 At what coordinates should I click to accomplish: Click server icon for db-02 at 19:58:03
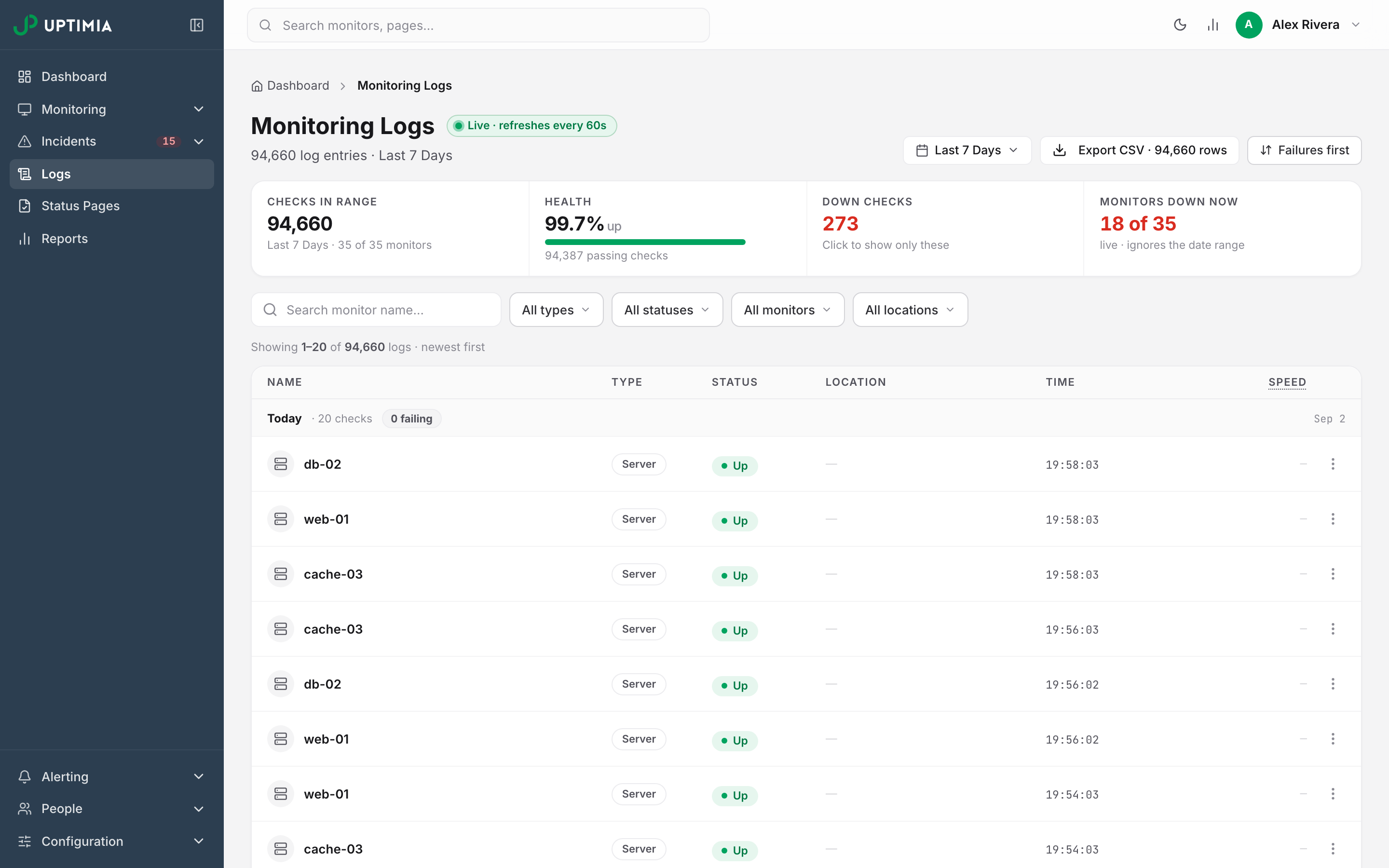pyautogui.click(x=281, y=464)
